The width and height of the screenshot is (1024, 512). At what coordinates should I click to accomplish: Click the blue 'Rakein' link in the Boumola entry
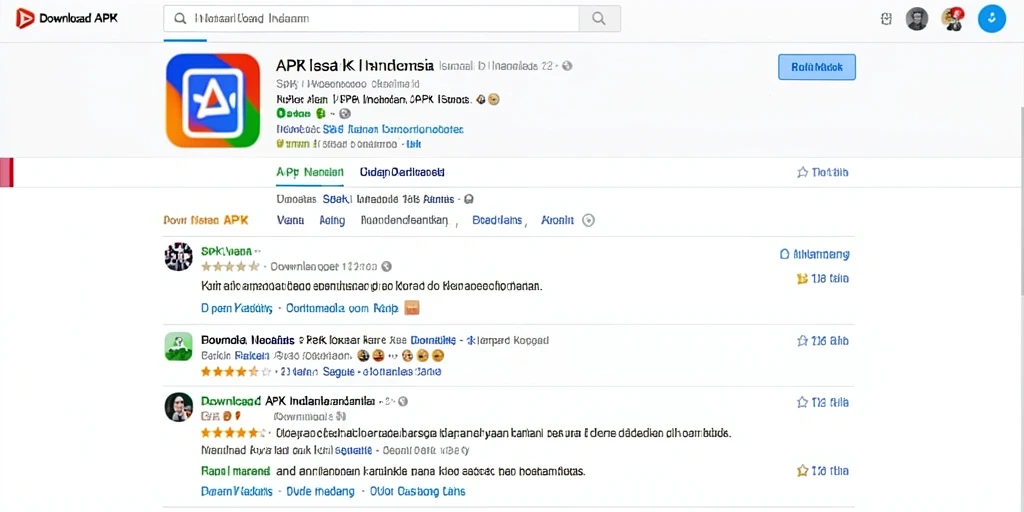[x=251, y=356]
